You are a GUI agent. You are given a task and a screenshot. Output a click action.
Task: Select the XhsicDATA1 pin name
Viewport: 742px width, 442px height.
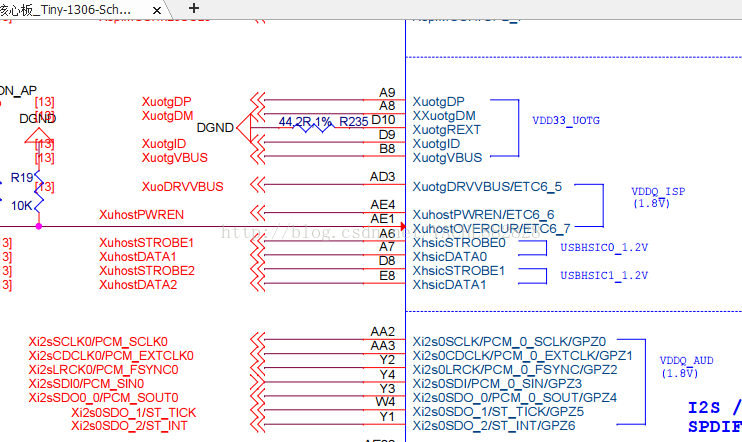pyautogui.click(x=449, y=285)
